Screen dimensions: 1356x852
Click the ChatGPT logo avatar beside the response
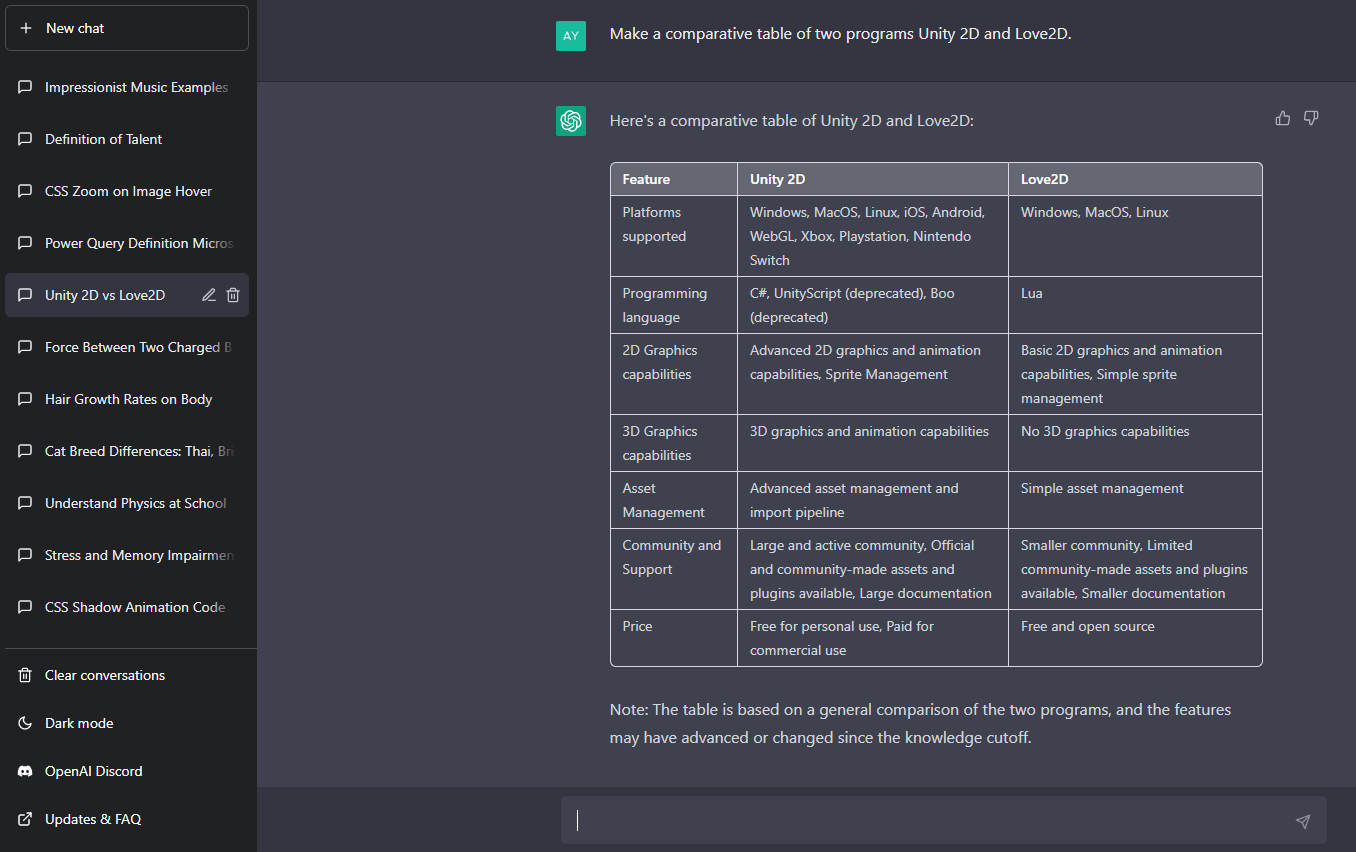click(x=571, y=121)
